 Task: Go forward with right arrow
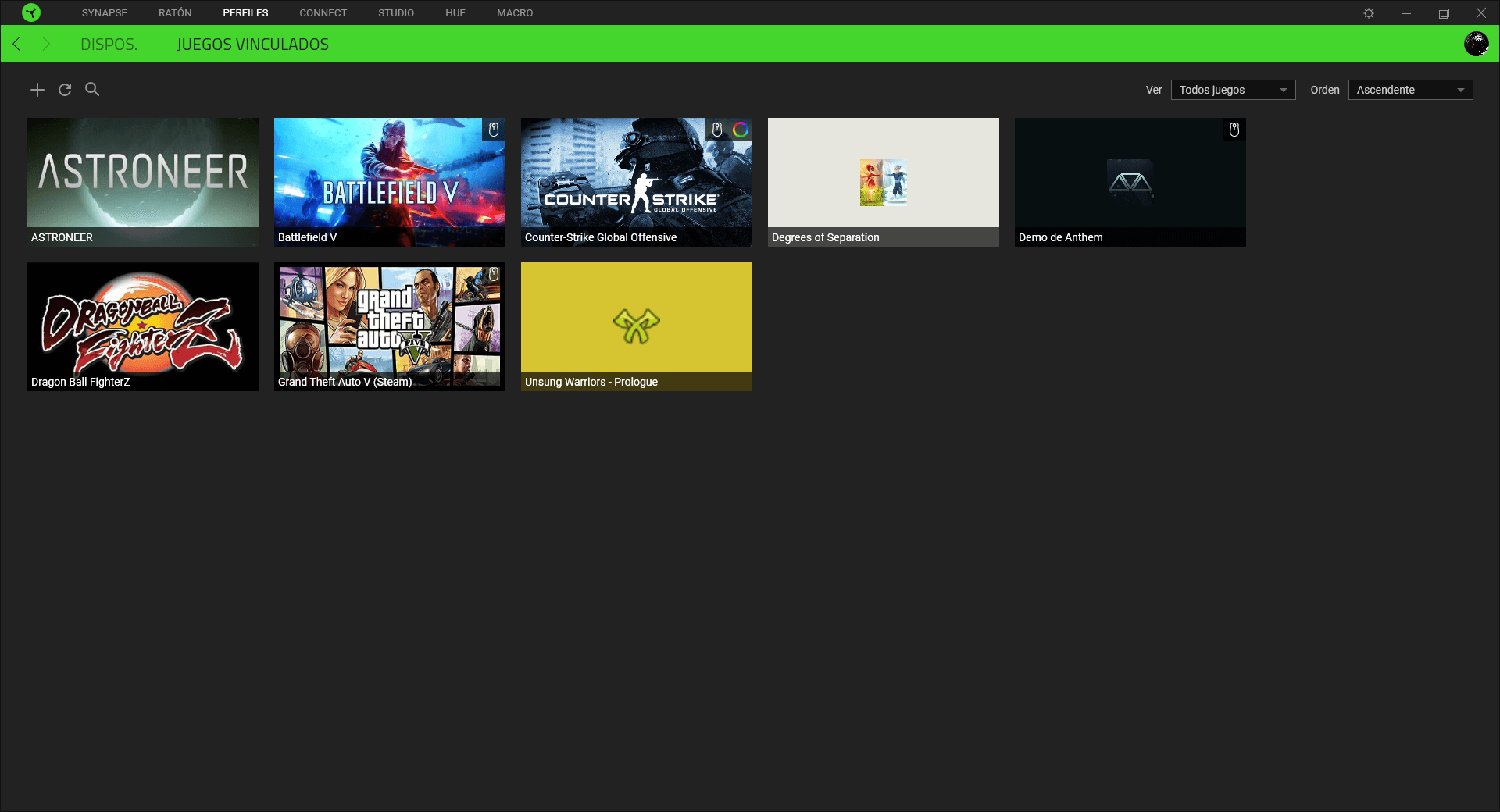[x=46, y=44]
